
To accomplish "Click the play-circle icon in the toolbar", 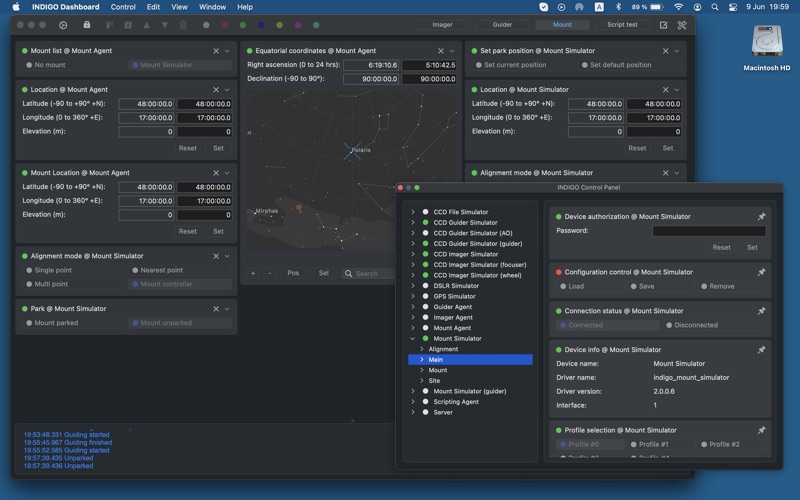I will pyautogui.click(x=63, y=25).
